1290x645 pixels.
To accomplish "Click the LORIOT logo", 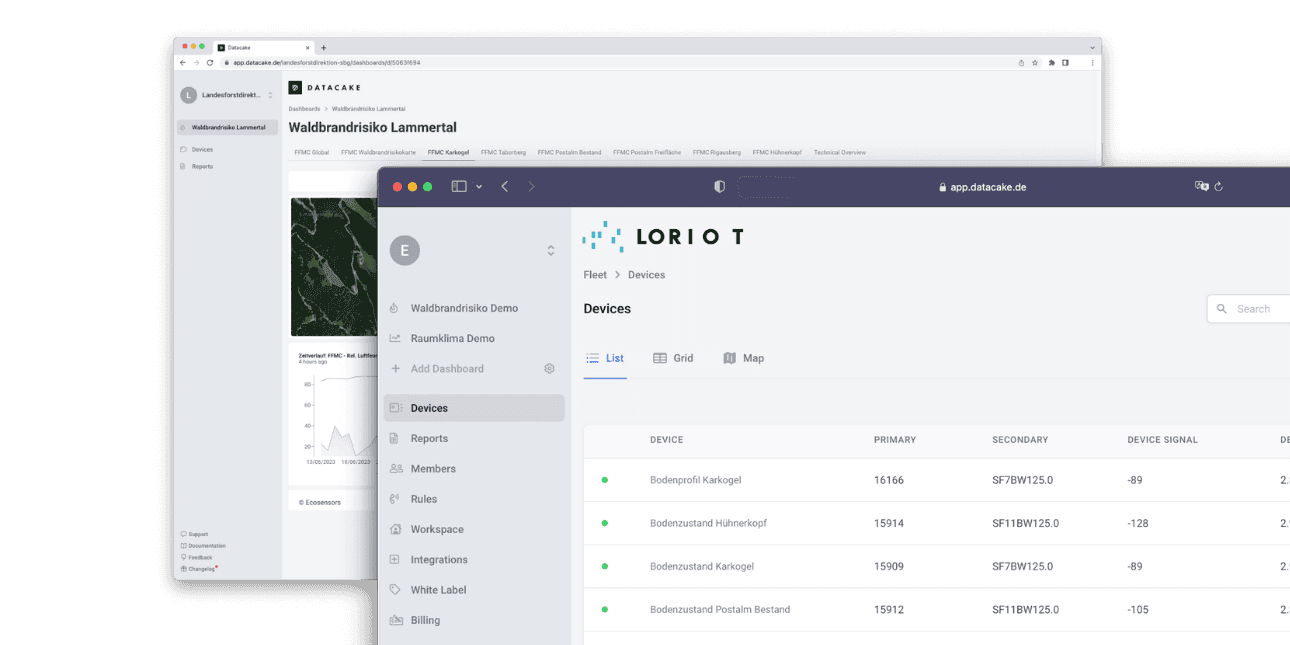I will (x=663, y=237).
